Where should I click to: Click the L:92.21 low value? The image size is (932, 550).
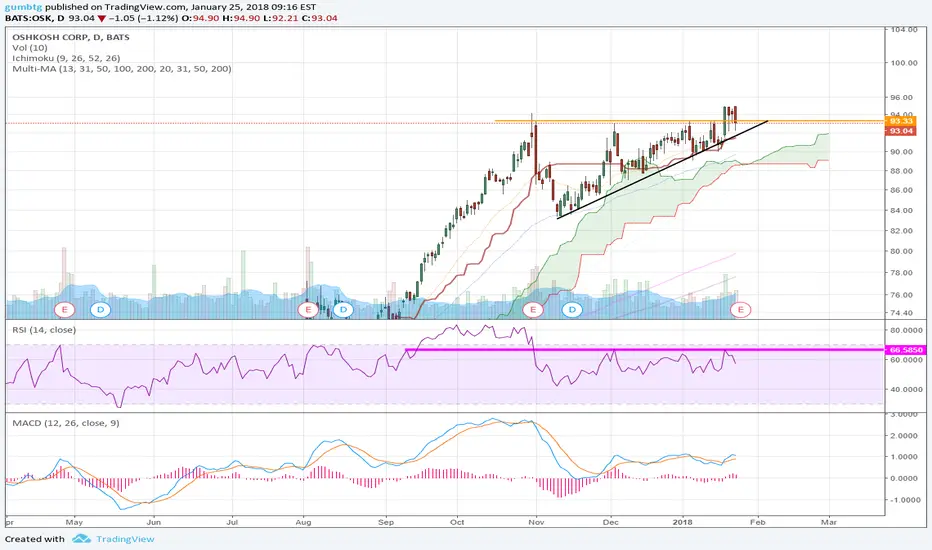click(280, 18)
